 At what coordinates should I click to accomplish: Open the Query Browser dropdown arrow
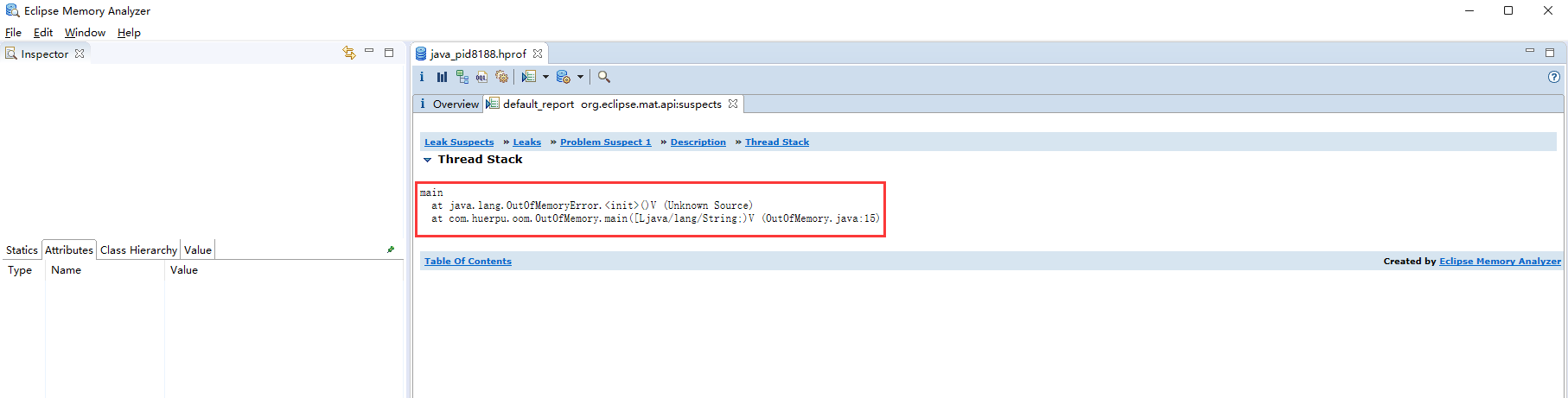580,77
